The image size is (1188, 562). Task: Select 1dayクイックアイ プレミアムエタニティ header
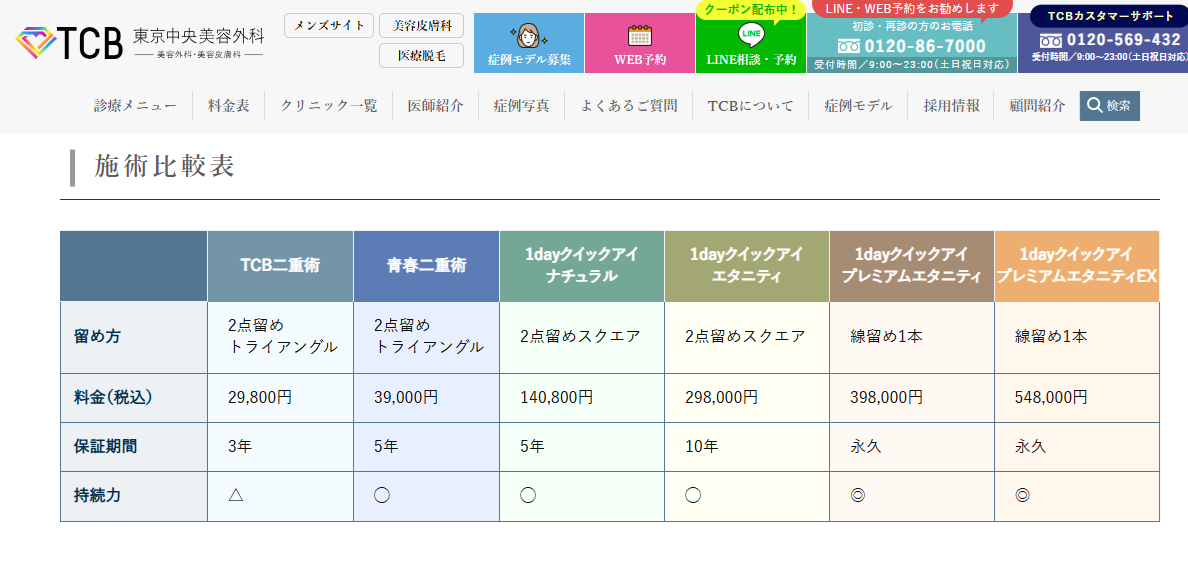(x=912, y=266)
